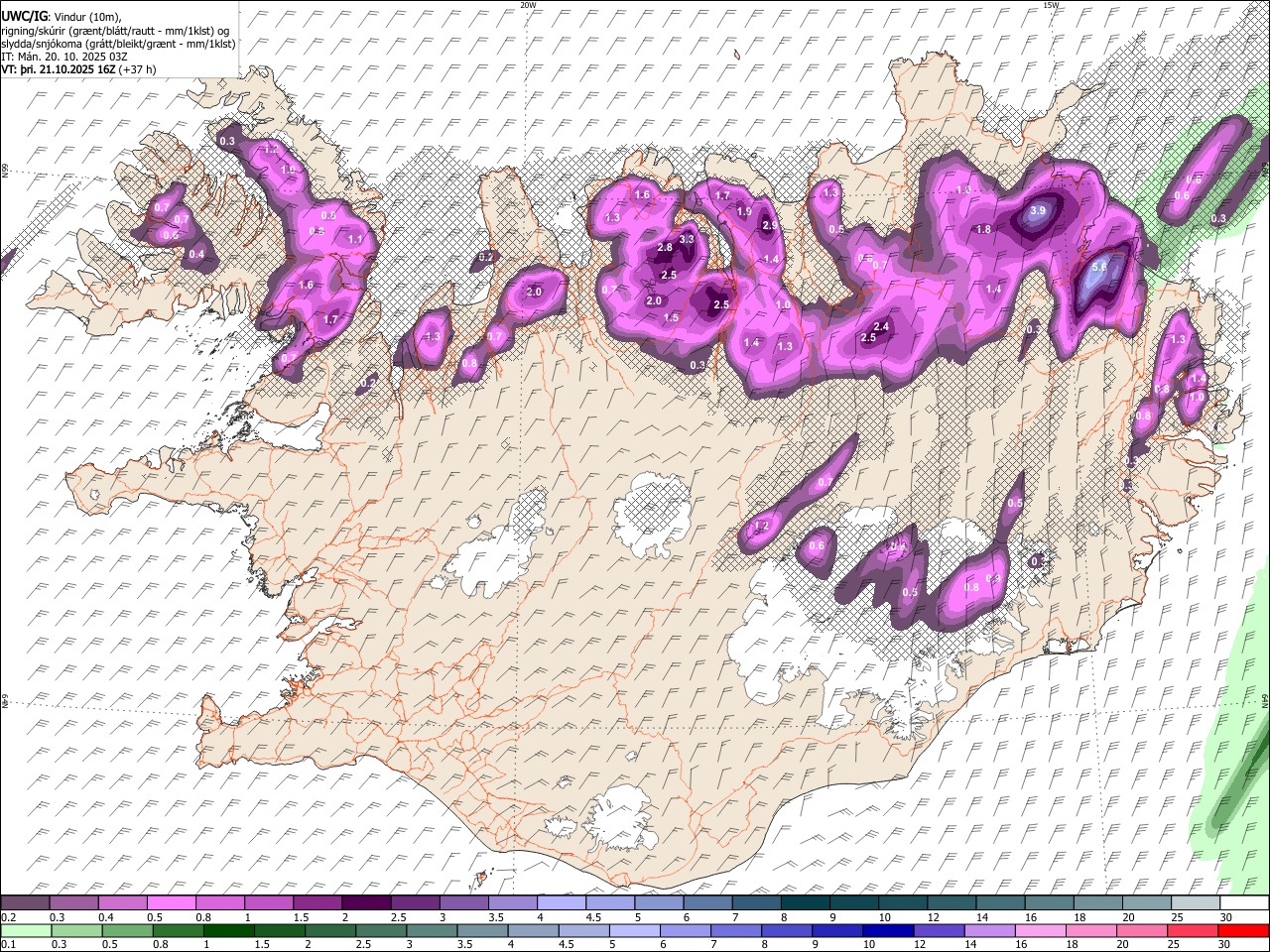The height and width of the screenshot is (952, 1270).
Task: Pick the violet 12 swatch in green scale
Action: (x=937, y=930)
